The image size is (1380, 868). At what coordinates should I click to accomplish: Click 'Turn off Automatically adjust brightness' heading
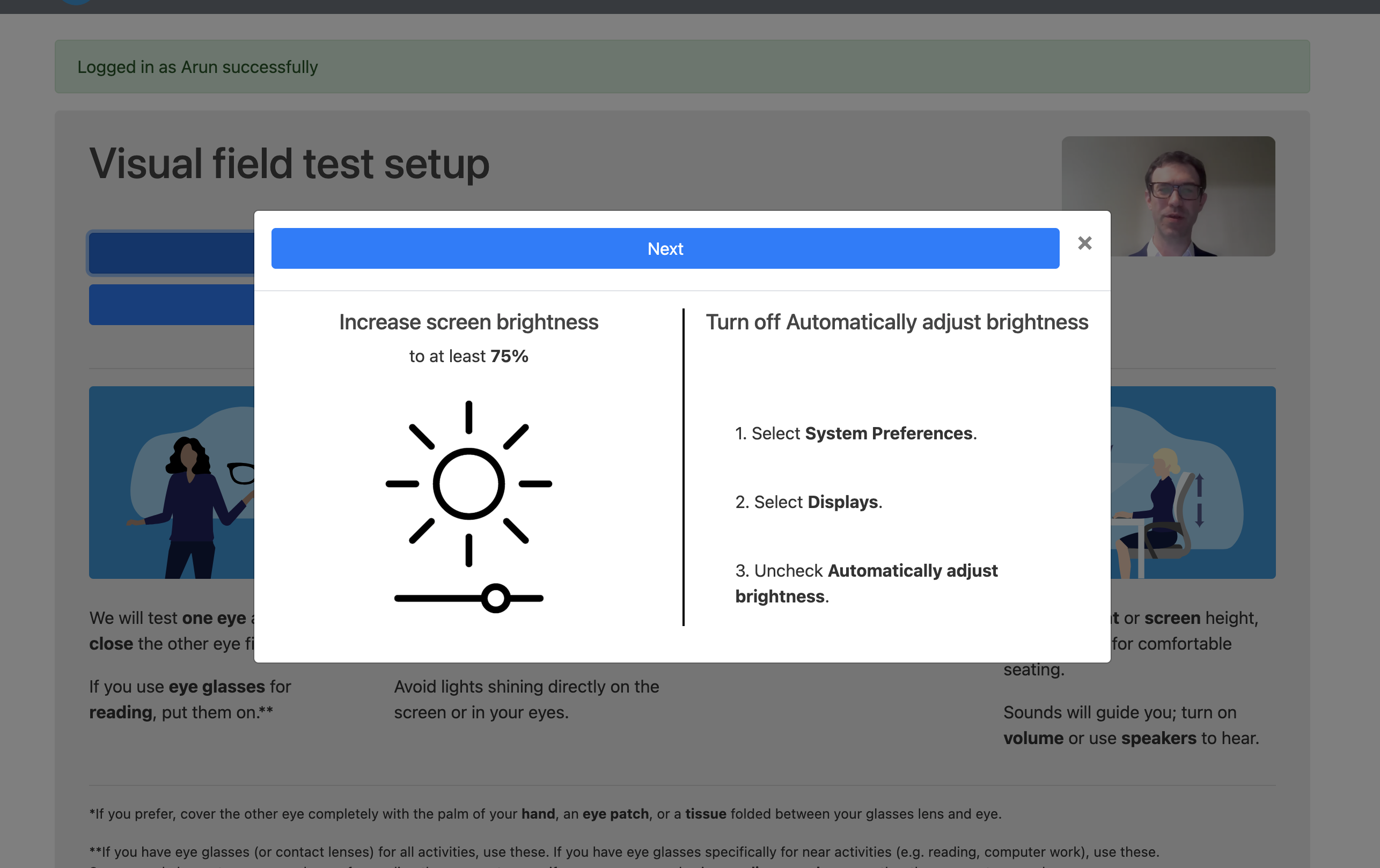(897, 322)
